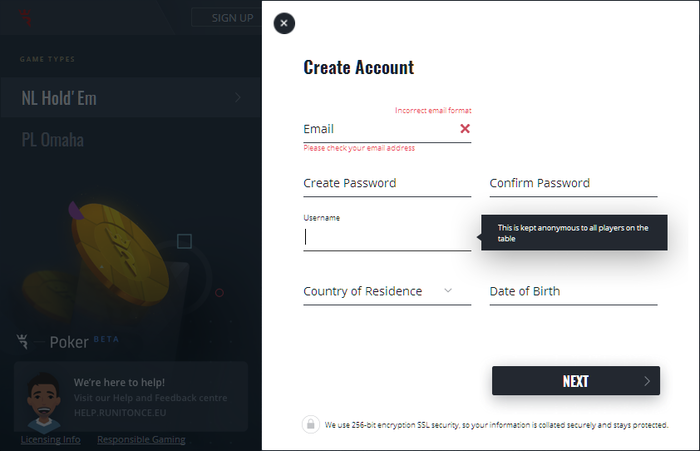This screenshot has height=451, width=700.
Task: Click the Confirm Password field
Action: pos(573,183)
